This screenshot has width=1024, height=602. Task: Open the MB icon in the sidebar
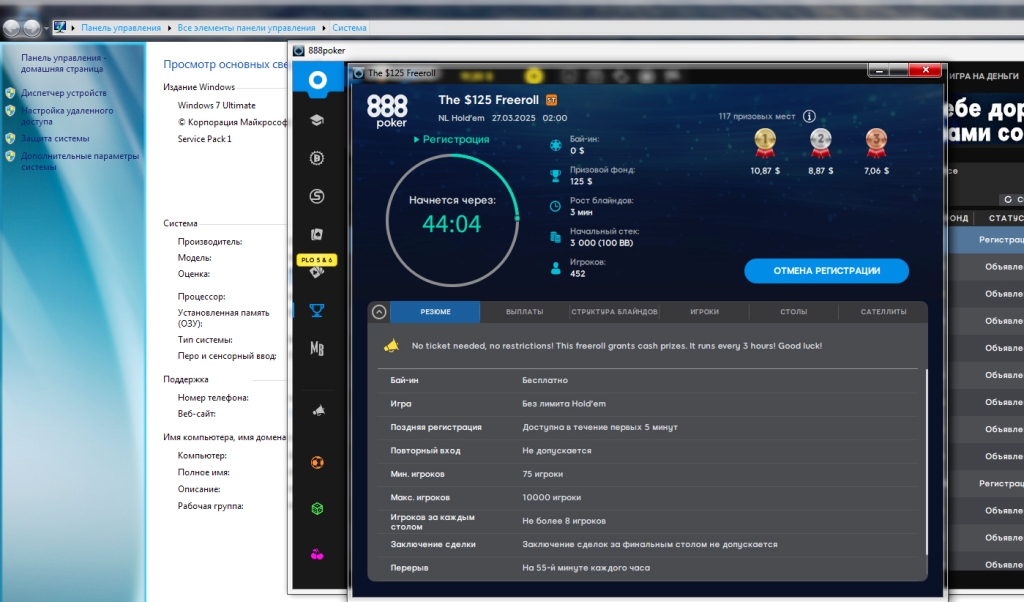317,349
